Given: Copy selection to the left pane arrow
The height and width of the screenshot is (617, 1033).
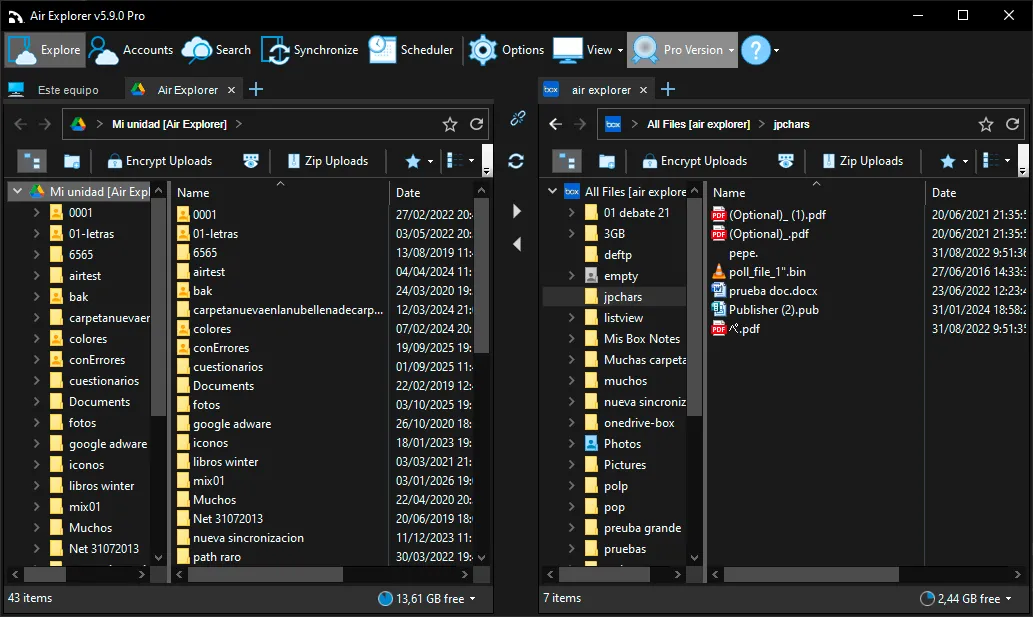Looking at the screenshot, I should pyautogui.click(x=516, y=244).
